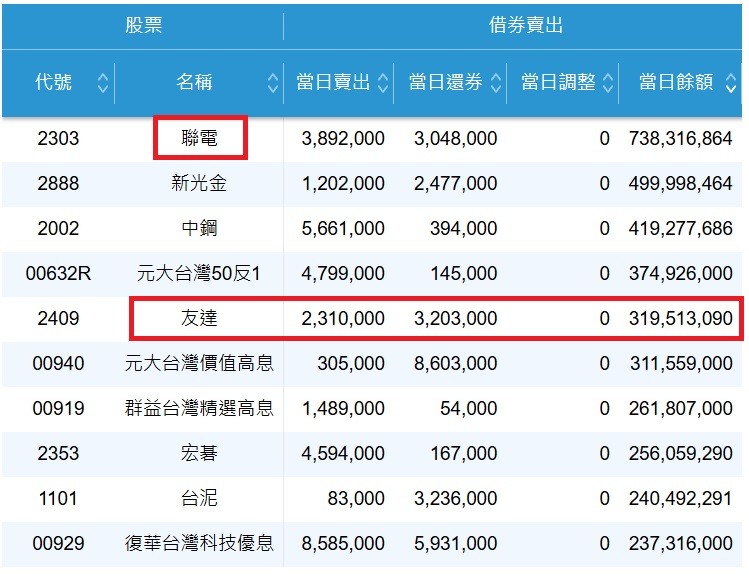
Task: Click sort arrows next to 當日調整
Action: pos(608,83)
